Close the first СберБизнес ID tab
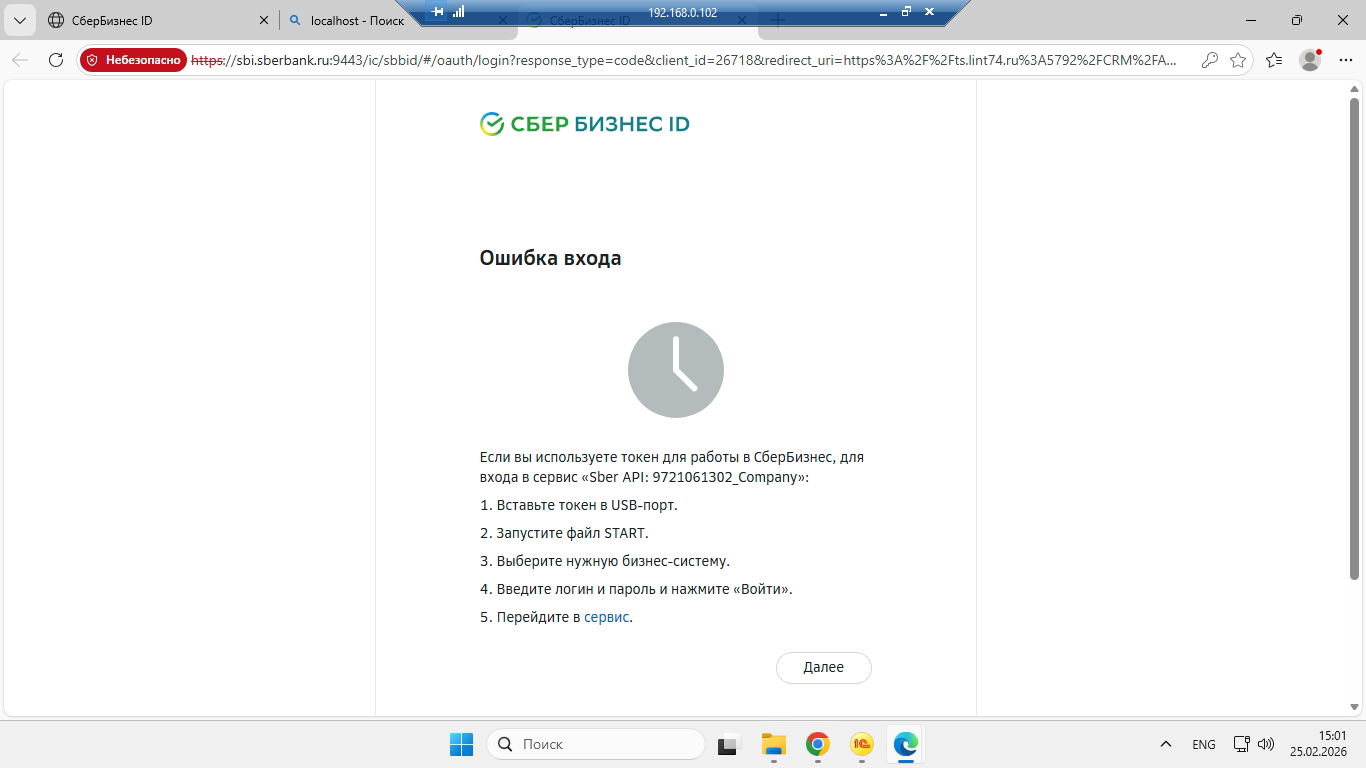The image size is (1366, 768). click(264, 20)
